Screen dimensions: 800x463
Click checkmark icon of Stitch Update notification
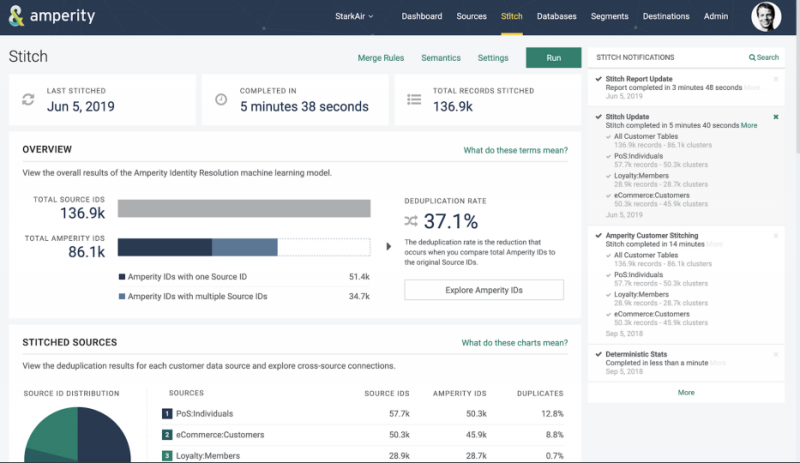[x=598, y=116]
